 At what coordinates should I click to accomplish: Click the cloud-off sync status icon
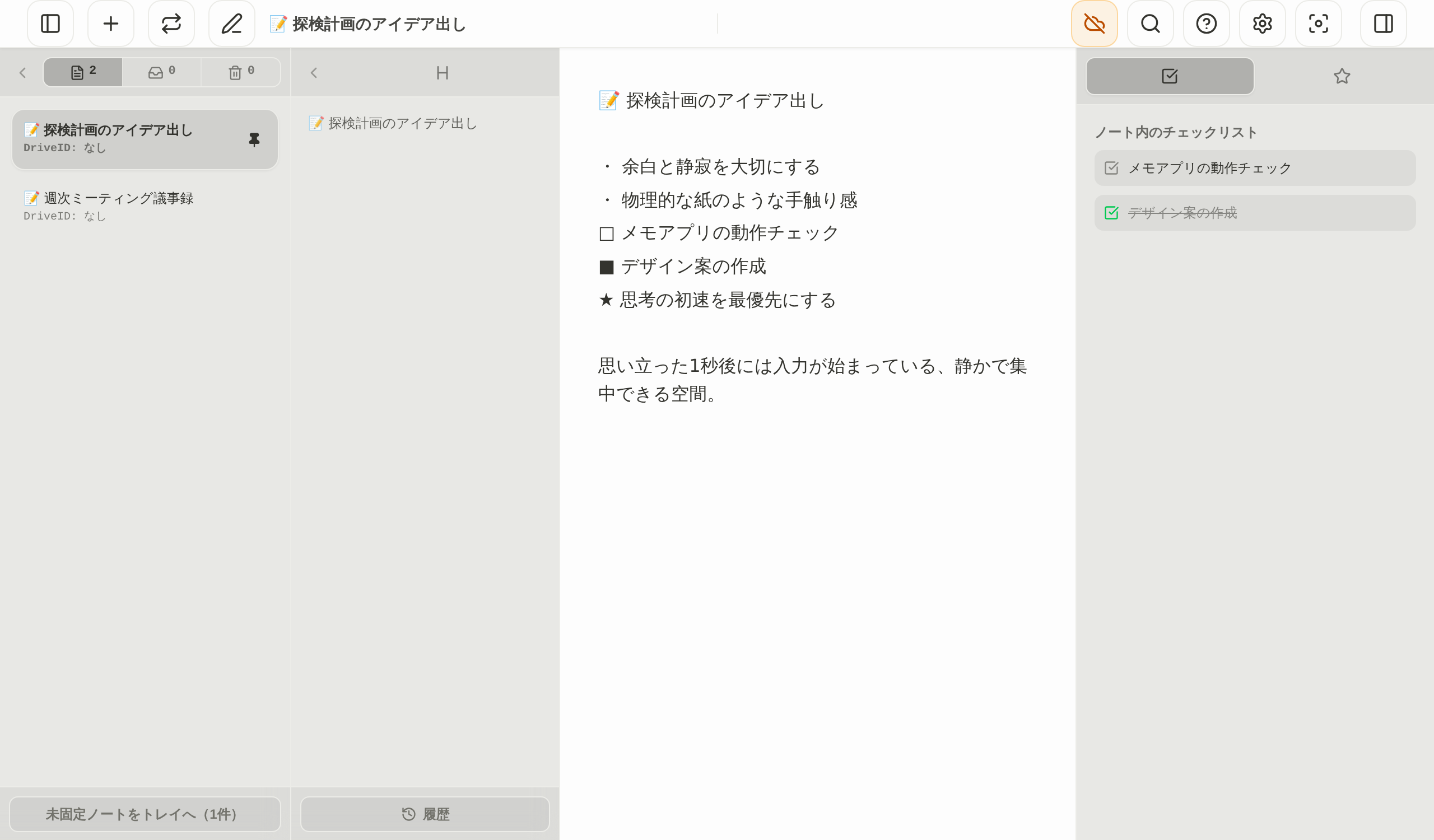(x=1094, y=24)
